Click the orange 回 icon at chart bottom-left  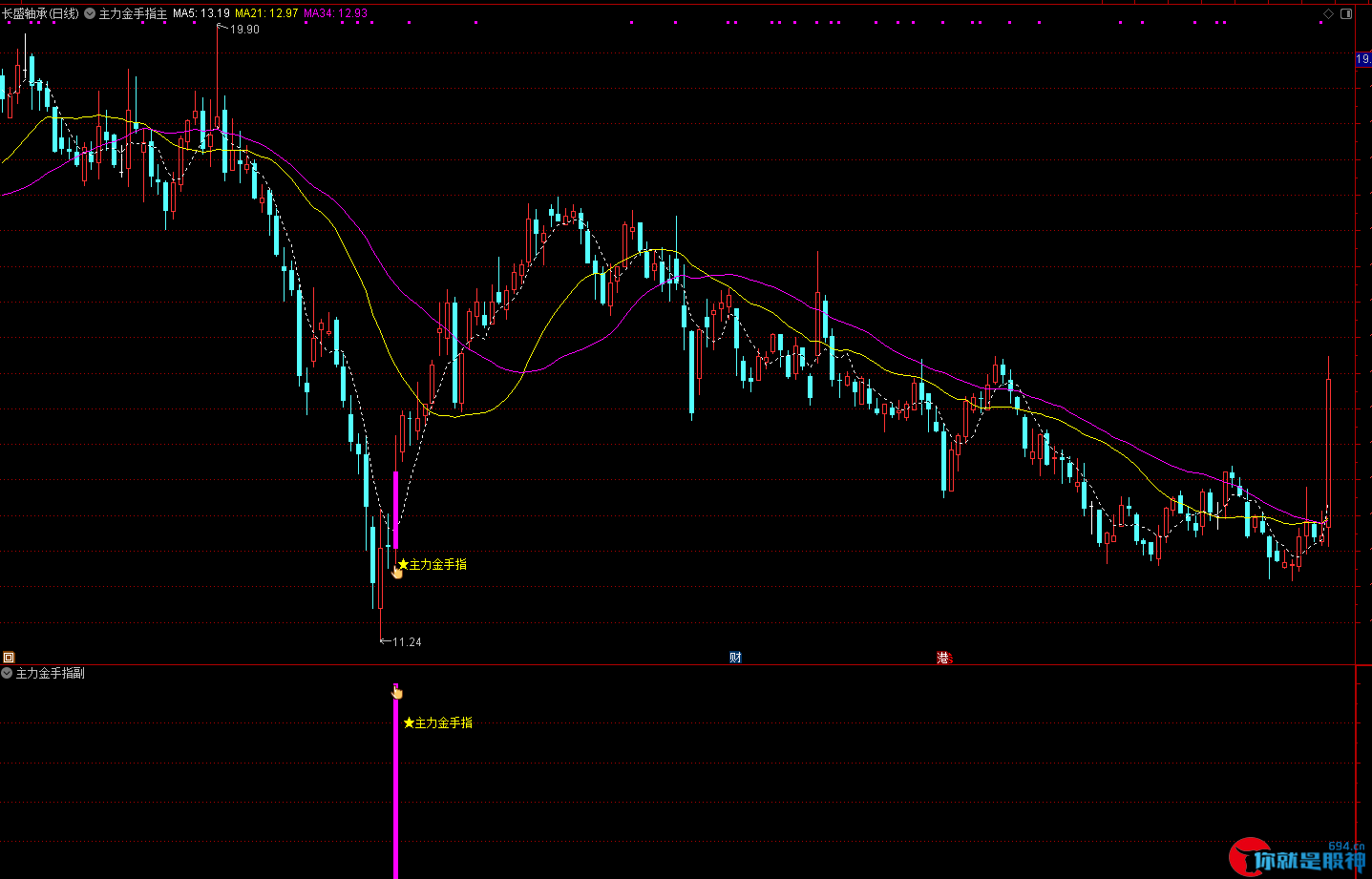coord(9,657)
